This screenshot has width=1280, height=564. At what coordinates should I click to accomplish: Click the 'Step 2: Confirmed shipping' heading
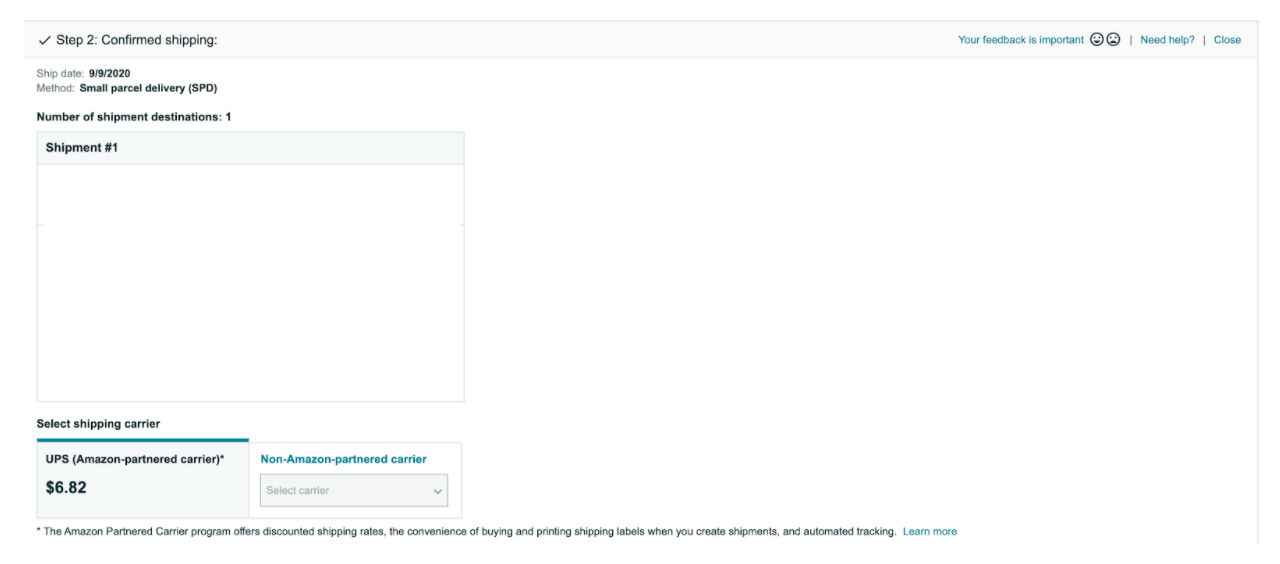click(x=136, y=40)
